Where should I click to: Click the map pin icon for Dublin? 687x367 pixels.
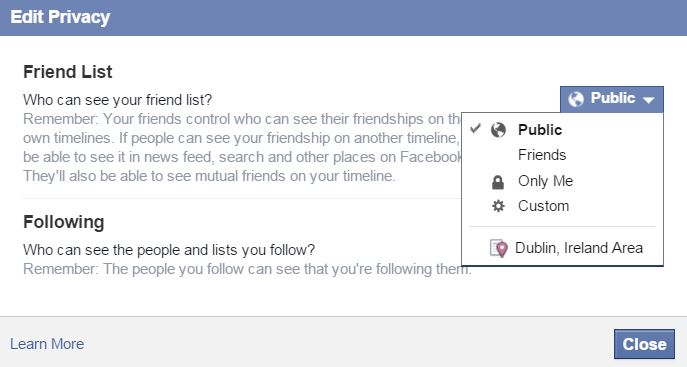(x=499, y=248)
